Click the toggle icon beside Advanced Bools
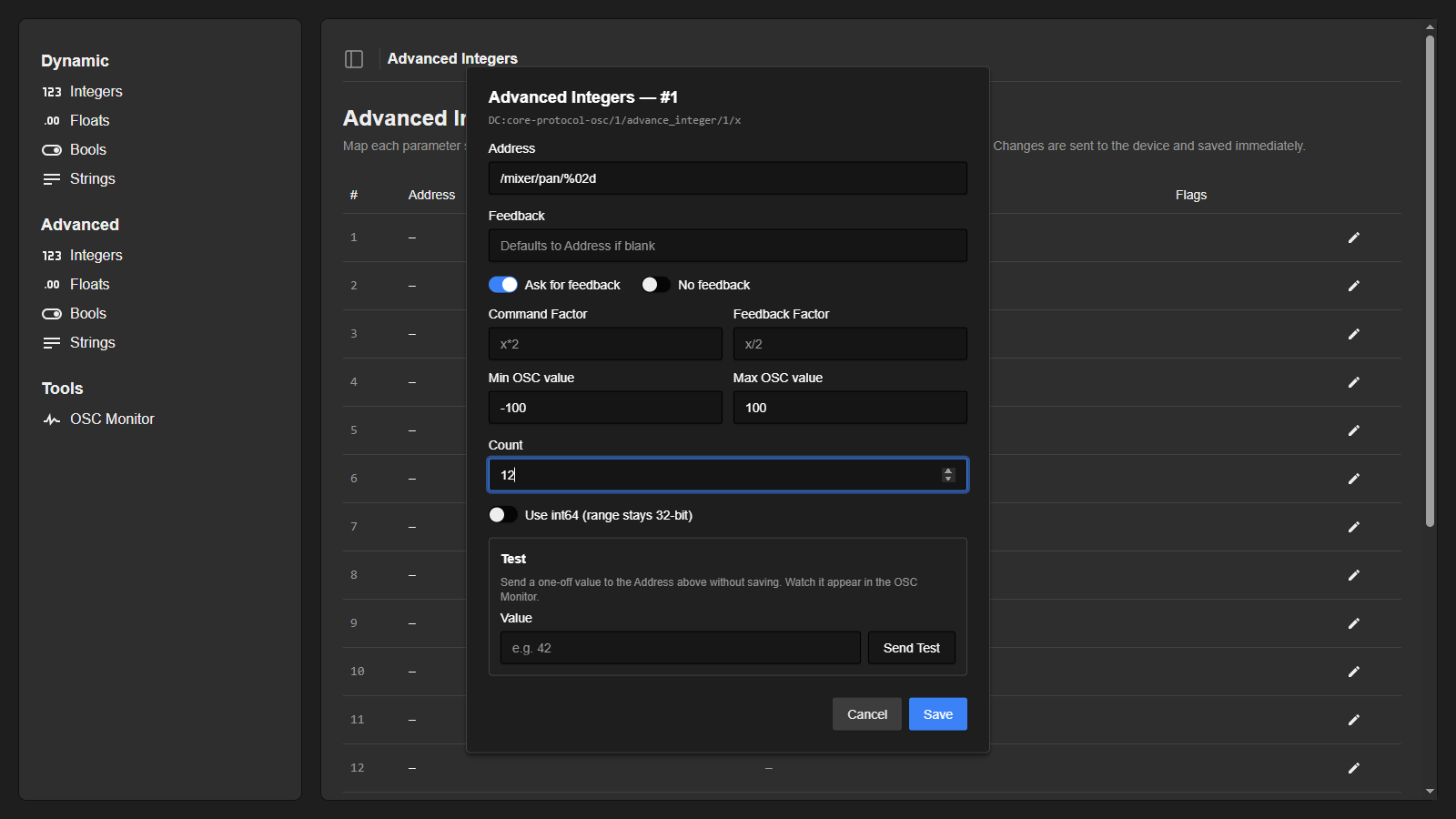The image size is (1456, 819). click(52, 314)
